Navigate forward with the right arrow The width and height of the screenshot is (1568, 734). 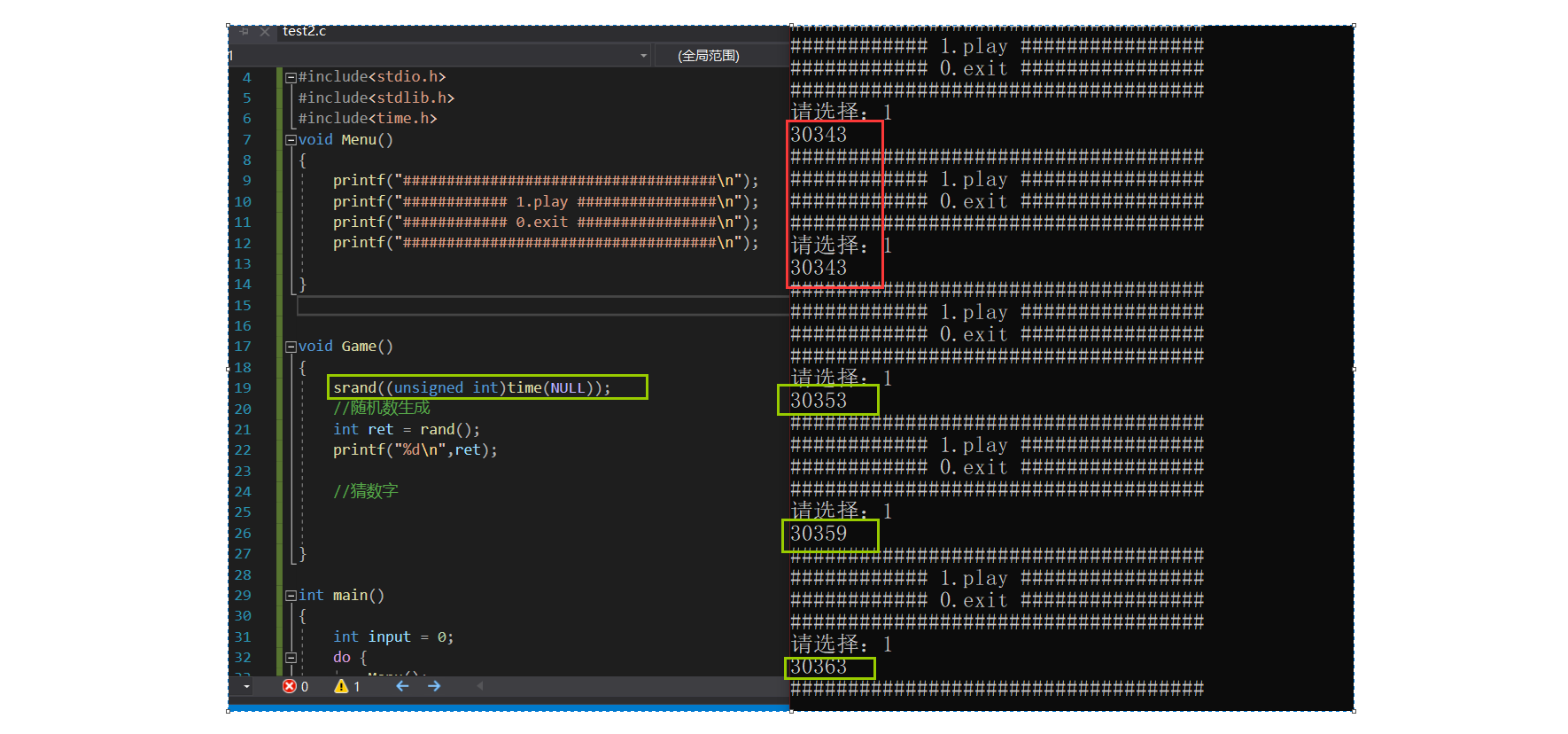[x=434, y=686]
